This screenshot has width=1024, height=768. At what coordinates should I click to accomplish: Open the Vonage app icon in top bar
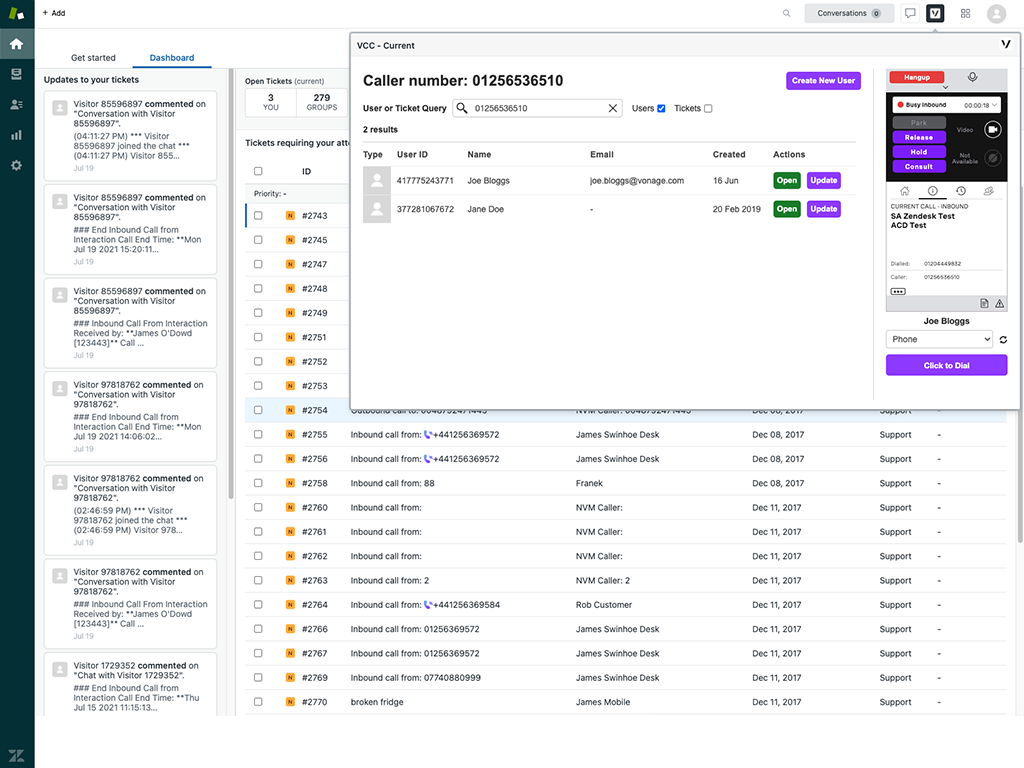pos(935,13)
